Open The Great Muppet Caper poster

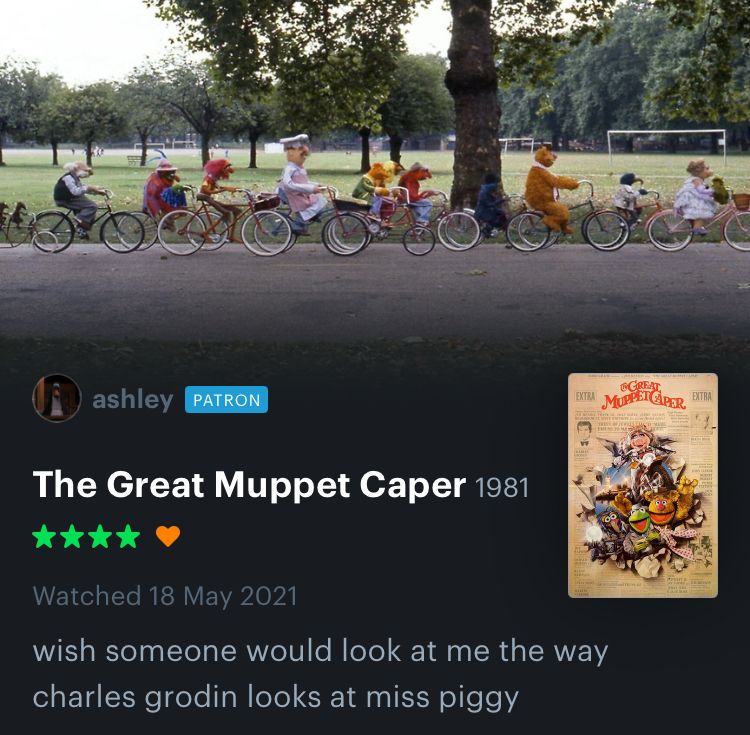(x=643, y=485)
